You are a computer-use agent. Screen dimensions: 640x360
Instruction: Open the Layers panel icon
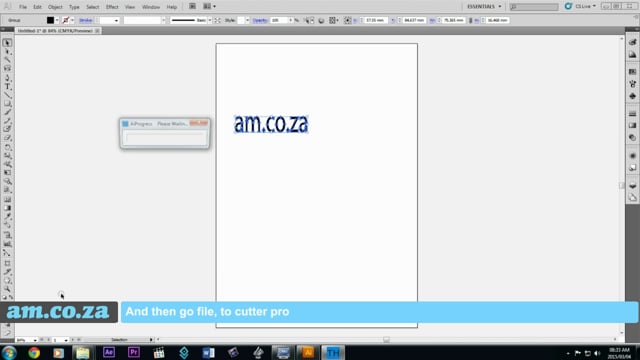pos(632,186)
